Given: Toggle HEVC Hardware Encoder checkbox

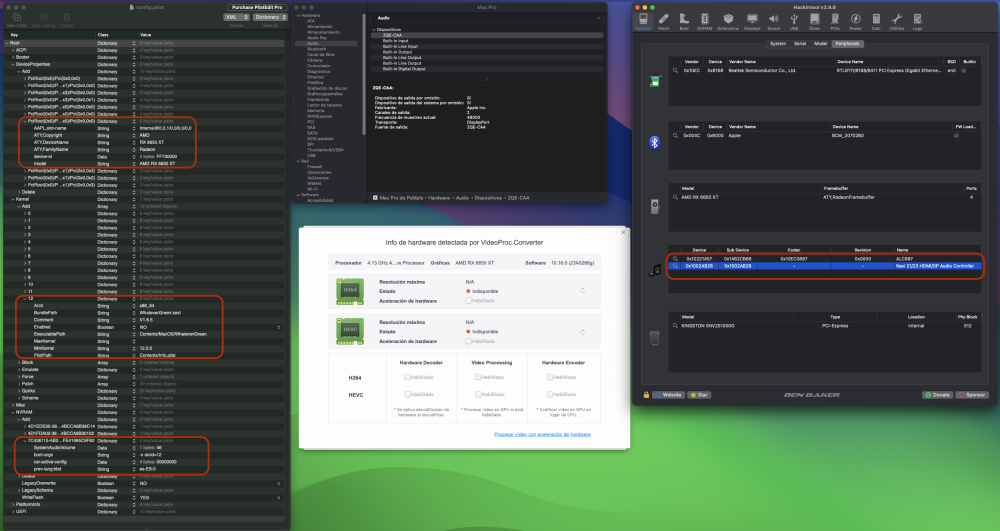Looking at the screenshot, I should 550,394.
